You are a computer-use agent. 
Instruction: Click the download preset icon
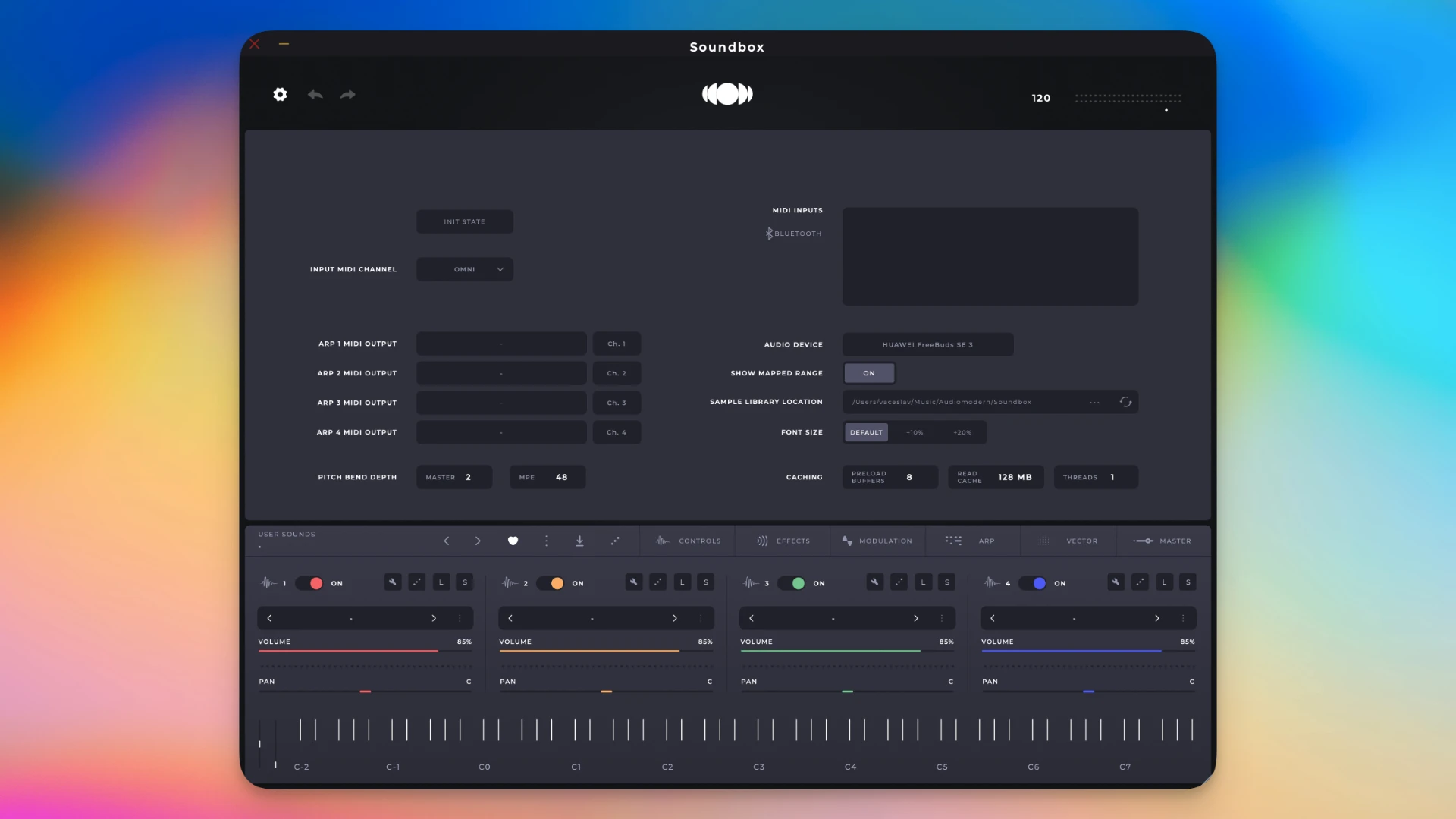(579, 541)
